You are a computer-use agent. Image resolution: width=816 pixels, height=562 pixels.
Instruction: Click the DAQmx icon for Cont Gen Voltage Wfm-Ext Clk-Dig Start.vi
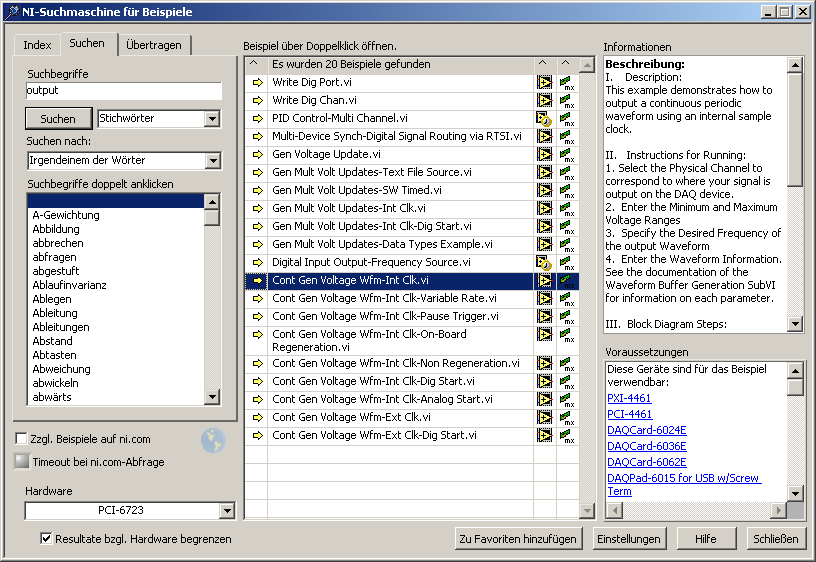567,436
